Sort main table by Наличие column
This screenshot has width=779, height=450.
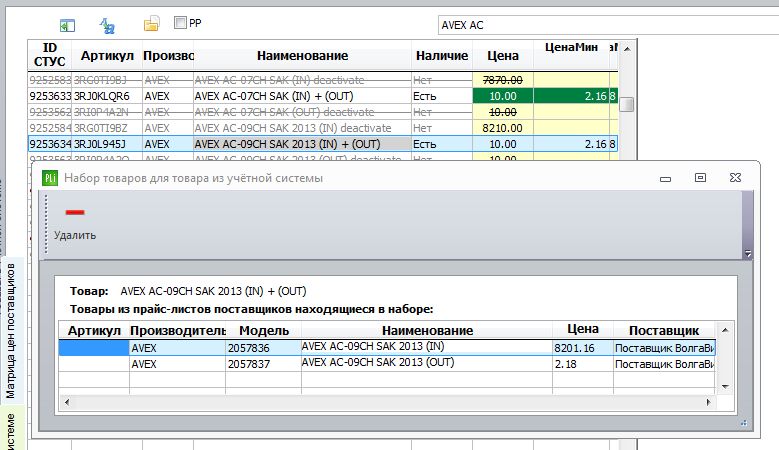pyautogui.click(x=442, y=55)
